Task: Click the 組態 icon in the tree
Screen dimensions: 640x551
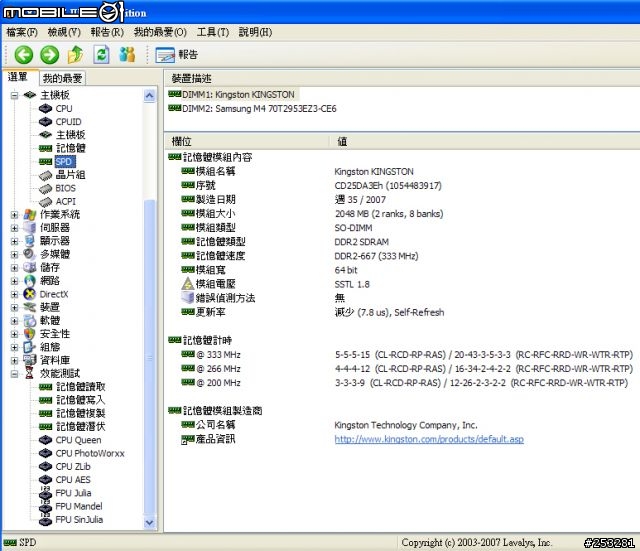Action: tap(30, 347)
